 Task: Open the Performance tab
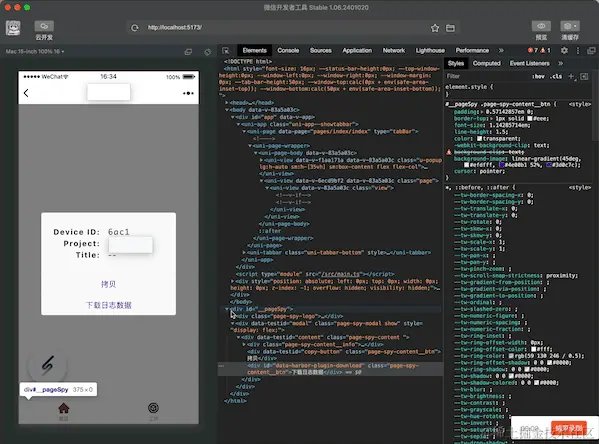472,50
